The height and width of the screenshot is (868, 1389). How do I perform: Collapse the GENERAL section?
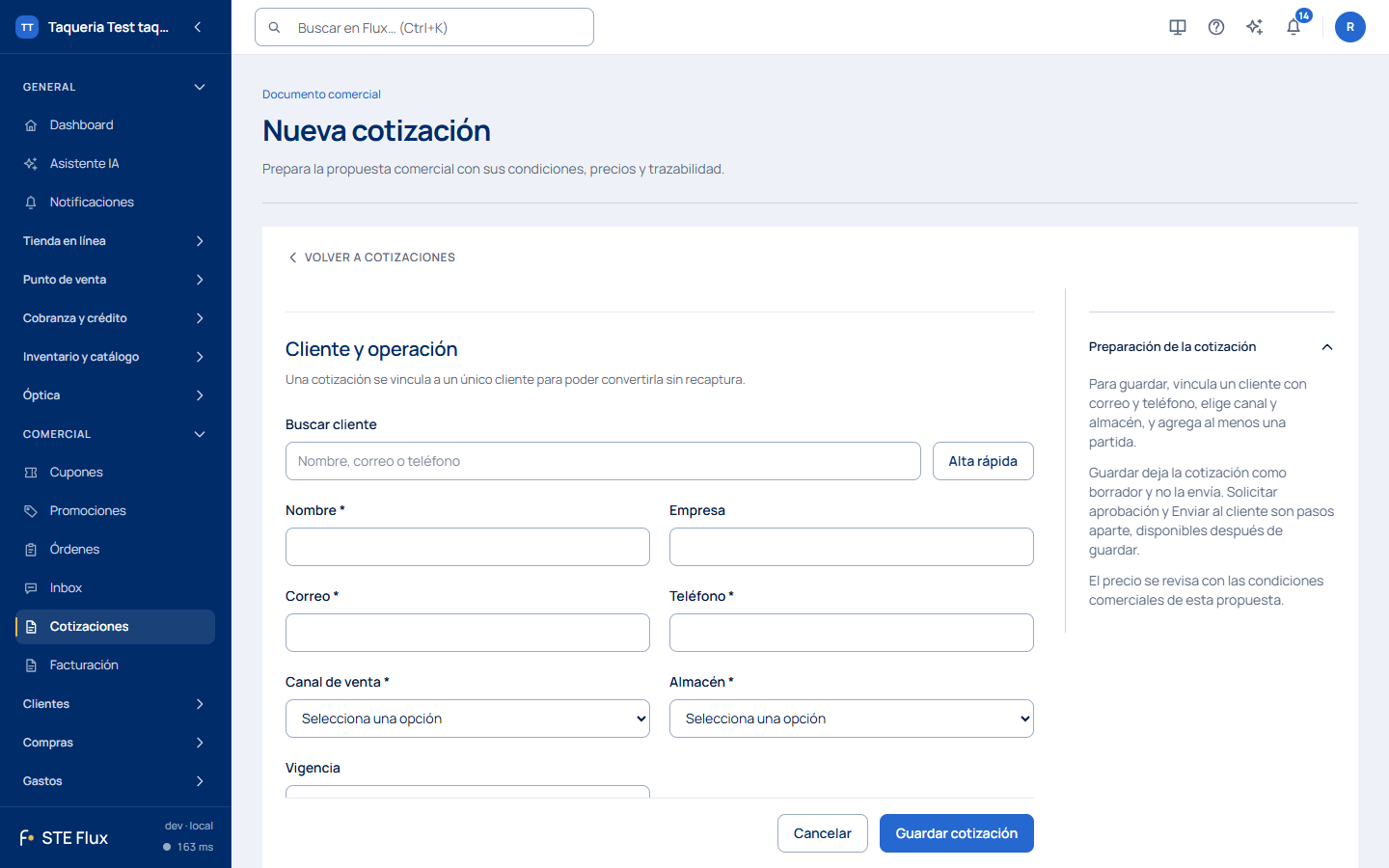[200, 87]
